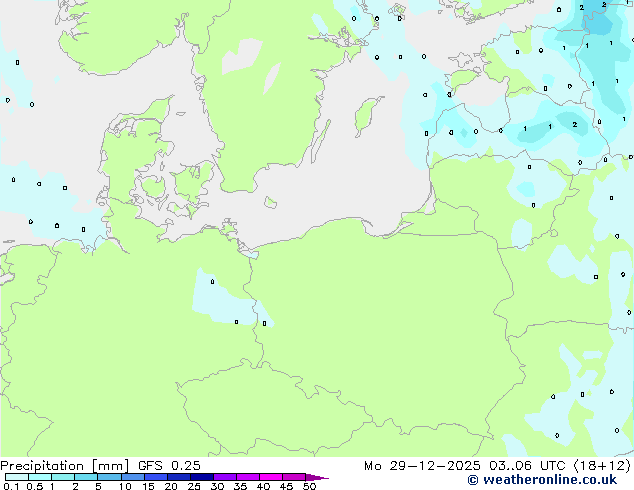Select the 5 to 10 mm legend swatch

click(109, 477)
